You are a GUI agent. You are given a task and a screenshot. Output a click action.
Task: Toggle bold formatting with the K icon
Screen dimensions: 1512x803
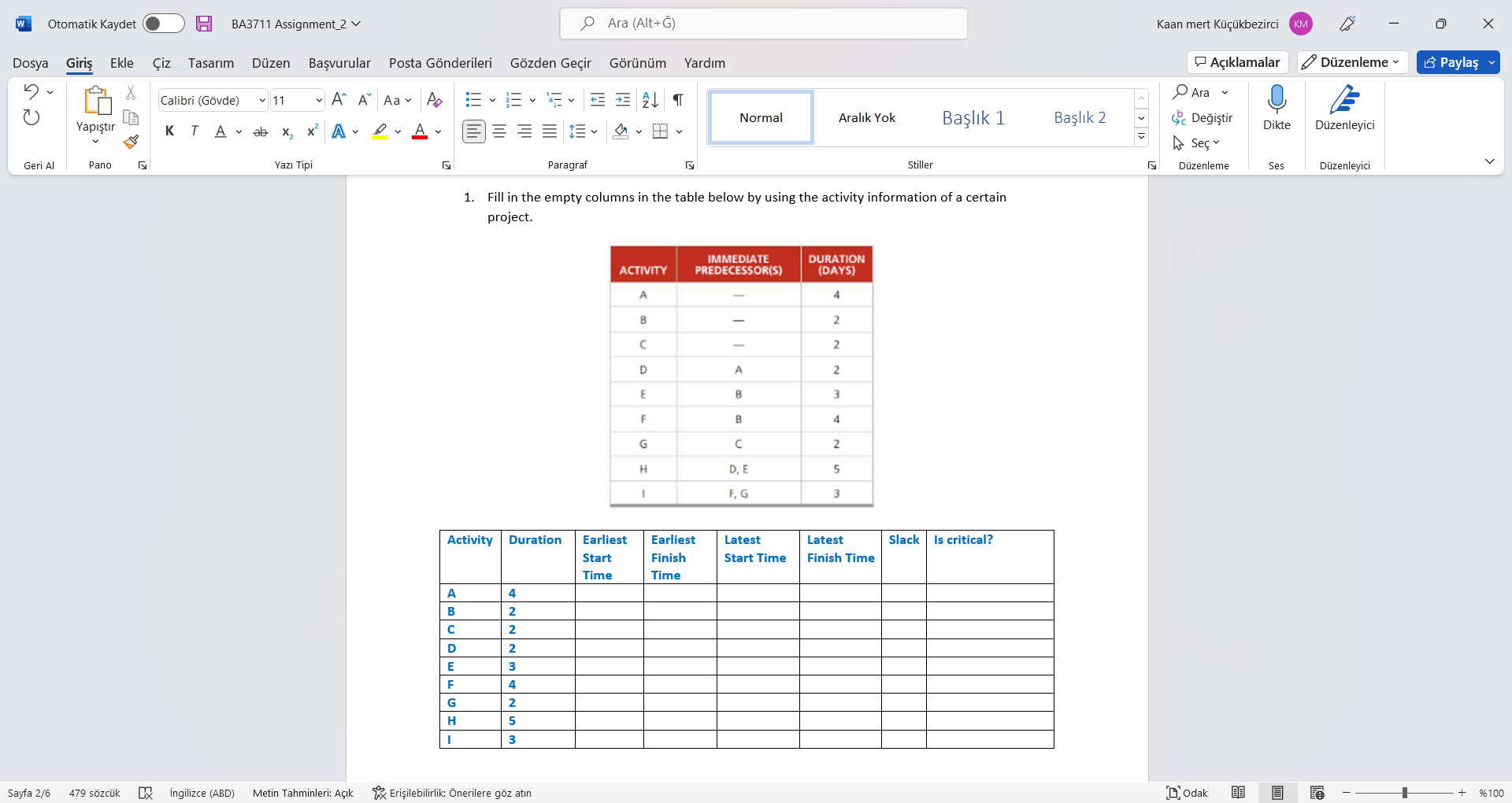(x=169, y=131)
